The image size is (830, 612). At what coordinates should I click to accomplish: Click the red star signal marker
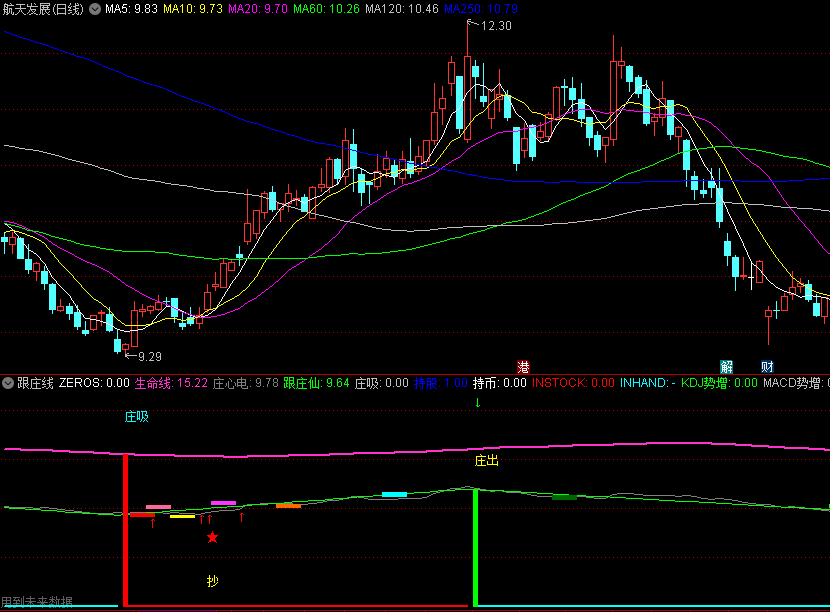click(x=212, y=537)
